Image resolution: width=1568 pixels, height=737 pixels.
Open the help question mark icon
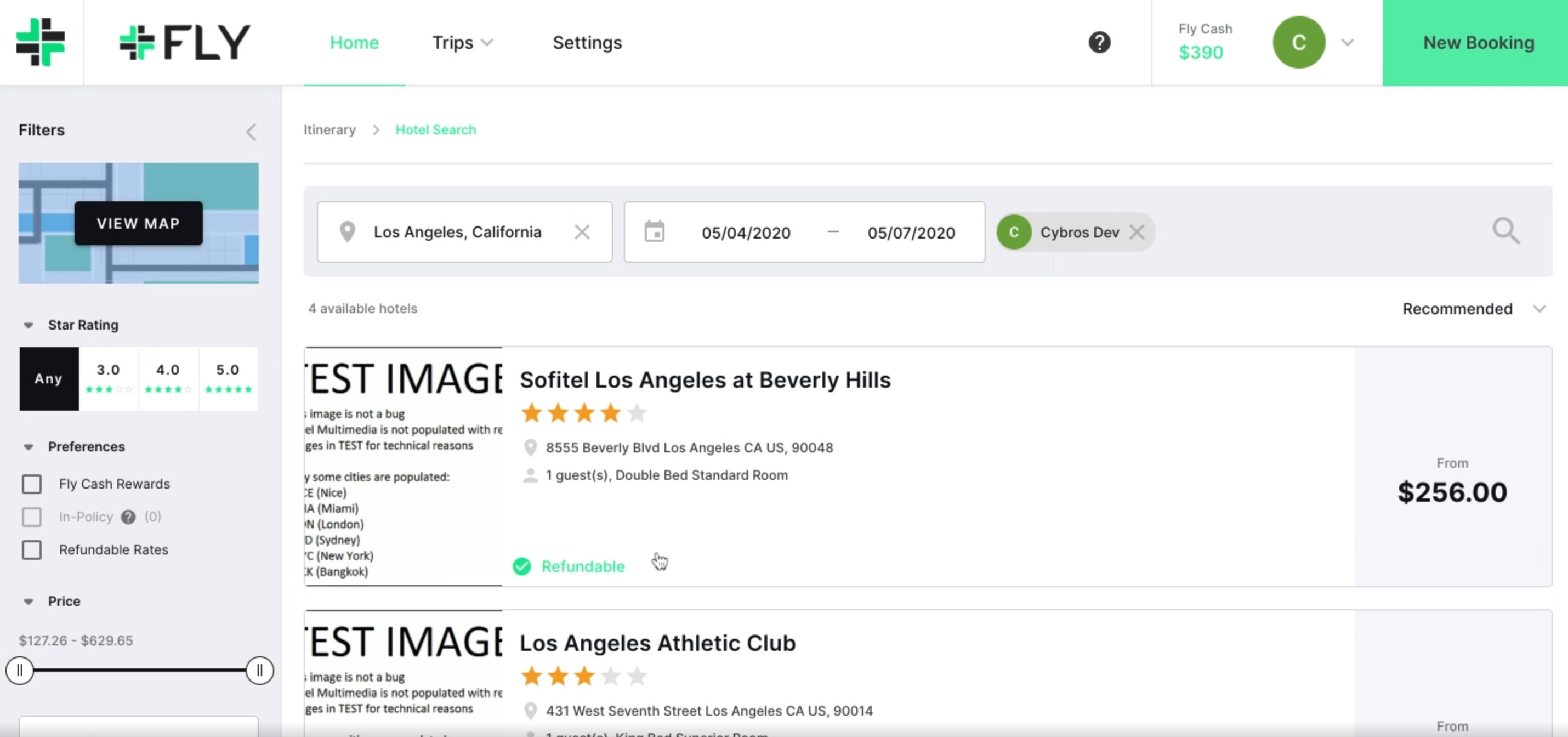coord(1099,43)
